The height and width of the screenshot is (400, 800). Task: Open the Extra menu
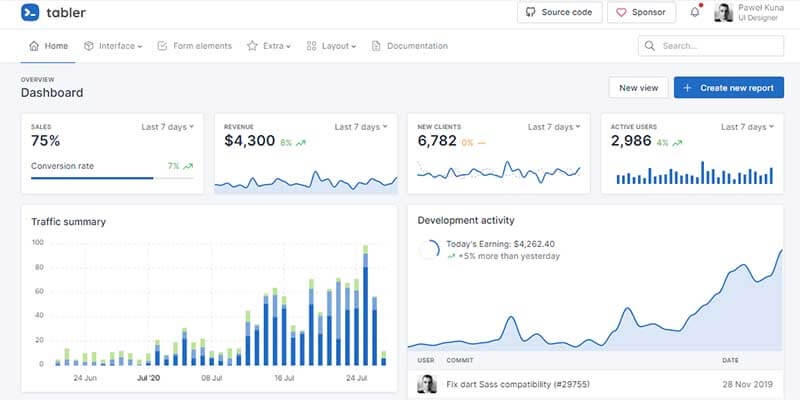(x=269, y=46)
